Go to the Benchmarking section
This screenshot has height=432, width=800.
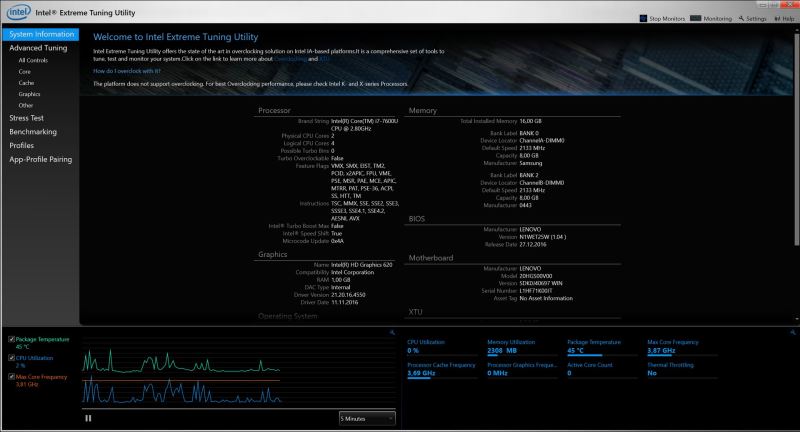(33, 131)
